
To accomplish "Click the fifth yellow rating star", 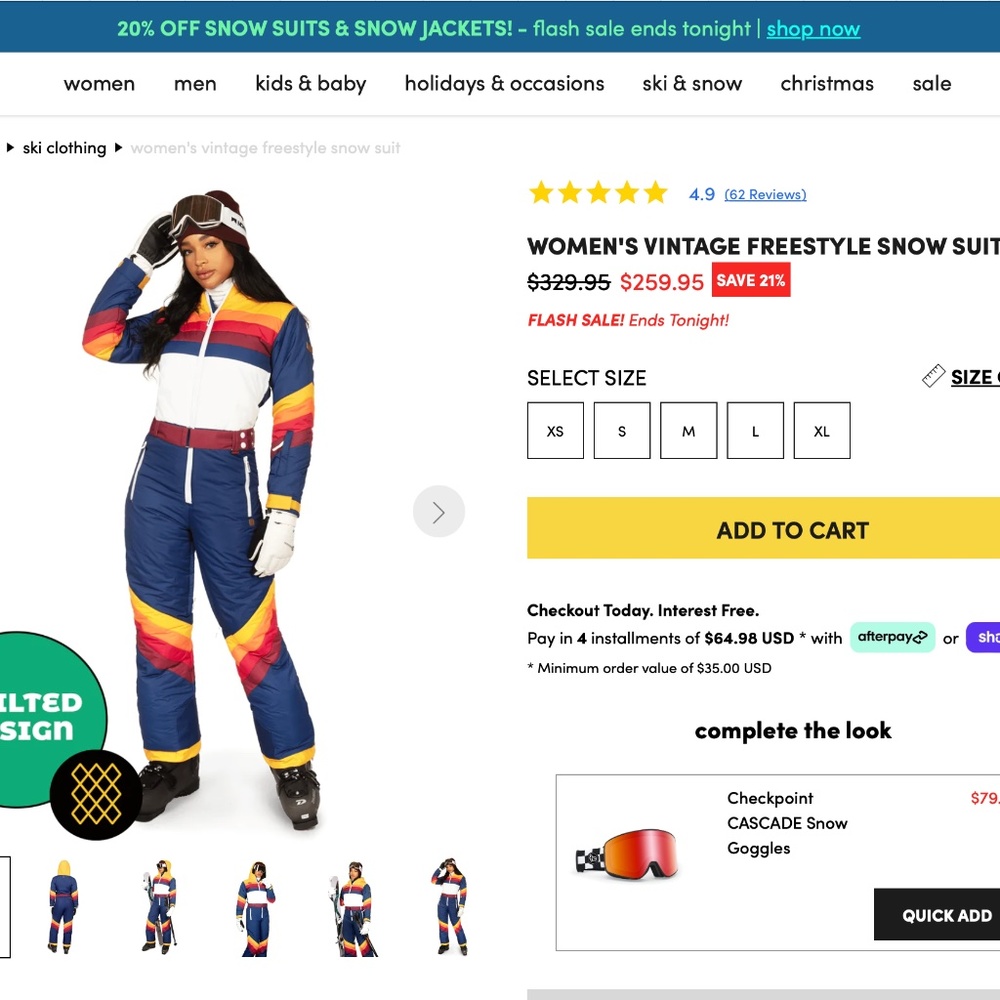I will point(654,192).
